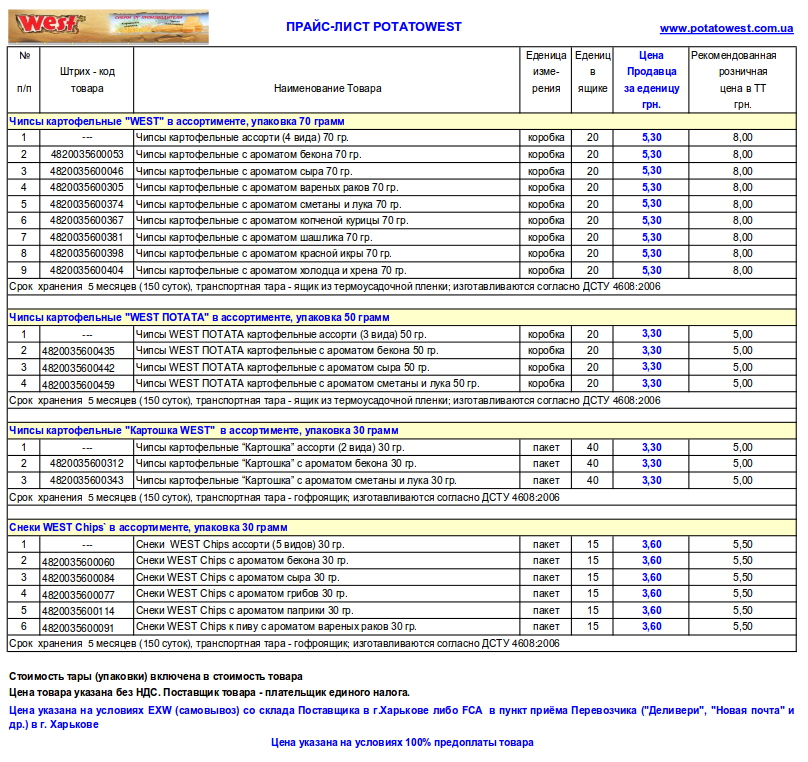Click barcode 4820035600114
Image resolution: width=808 pixels, height=762 pixels.
pyautogui.click(x=78, y=612)
